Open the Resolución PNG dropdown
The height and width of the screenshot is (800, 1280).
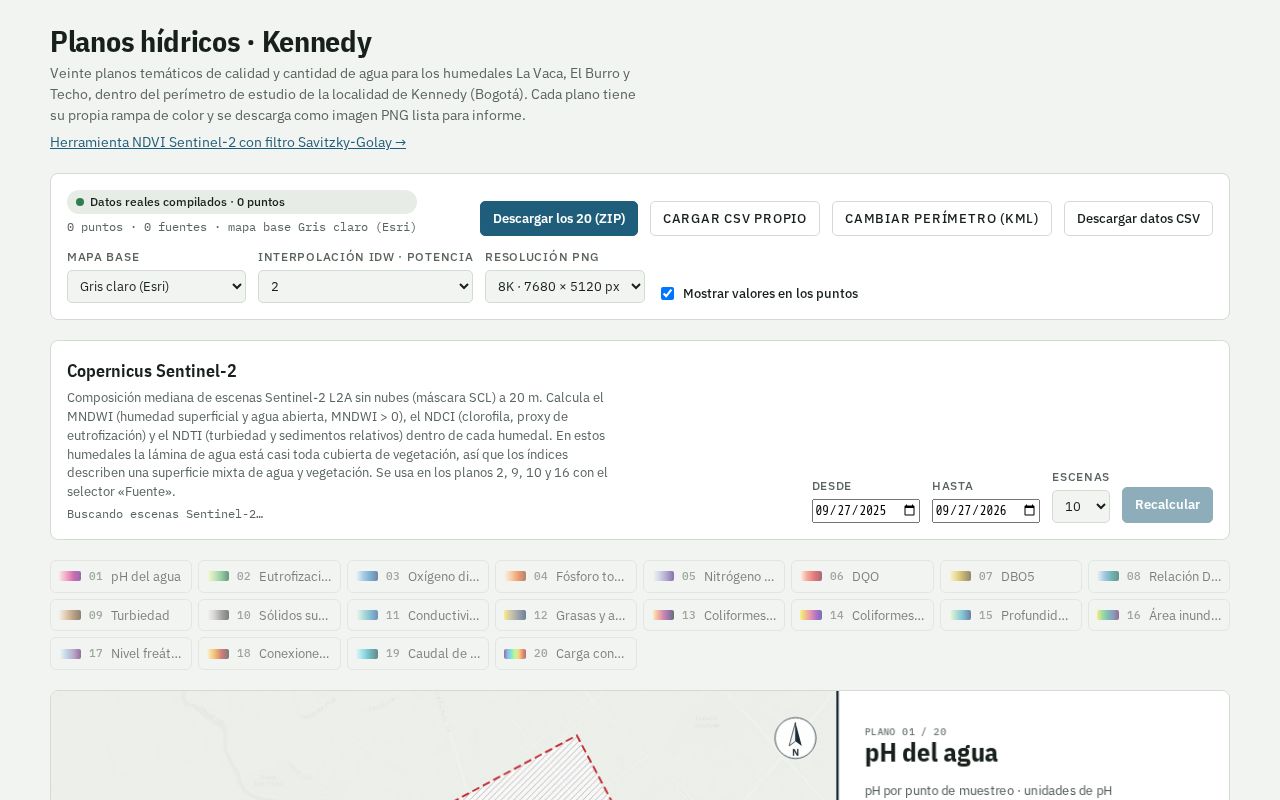pyautogui.click(x=565, y=286)
